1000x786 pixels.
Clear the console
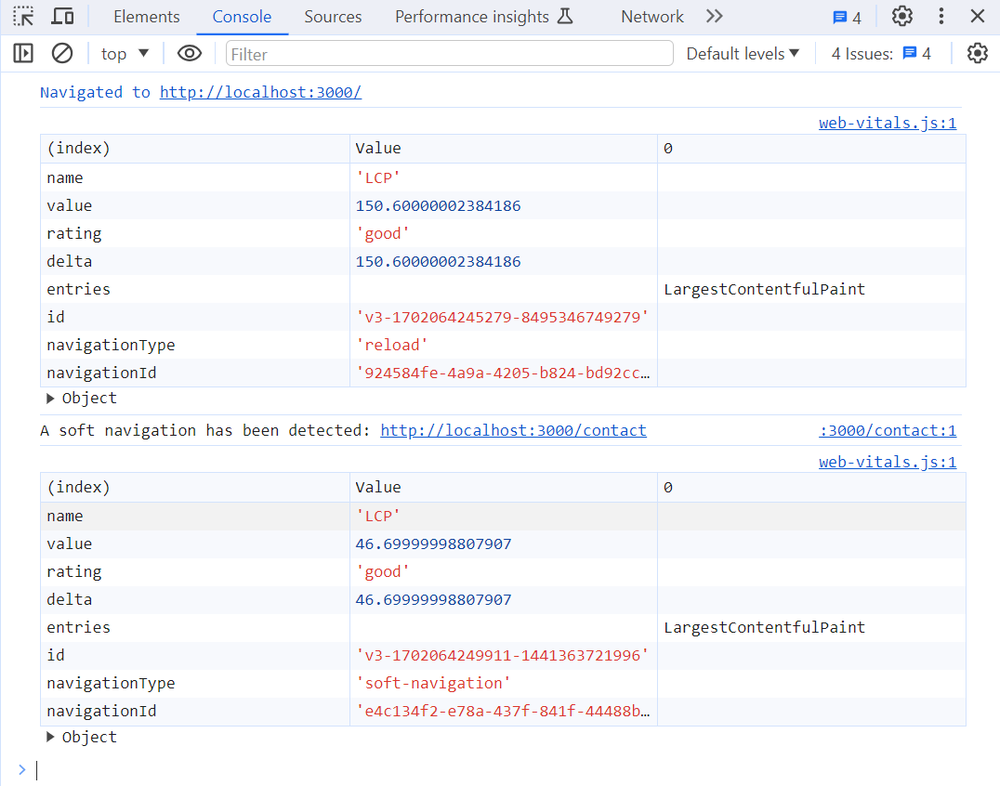62,53
